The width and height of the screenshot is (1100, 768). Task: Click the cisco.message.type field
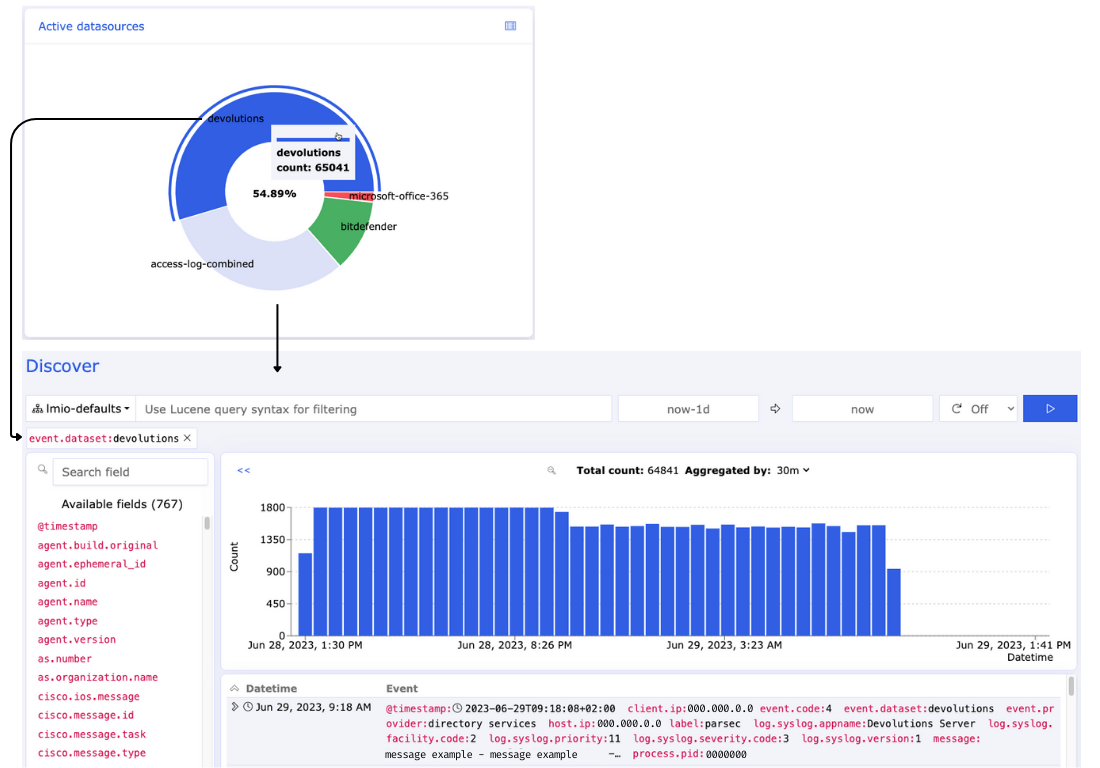[92, 753]
